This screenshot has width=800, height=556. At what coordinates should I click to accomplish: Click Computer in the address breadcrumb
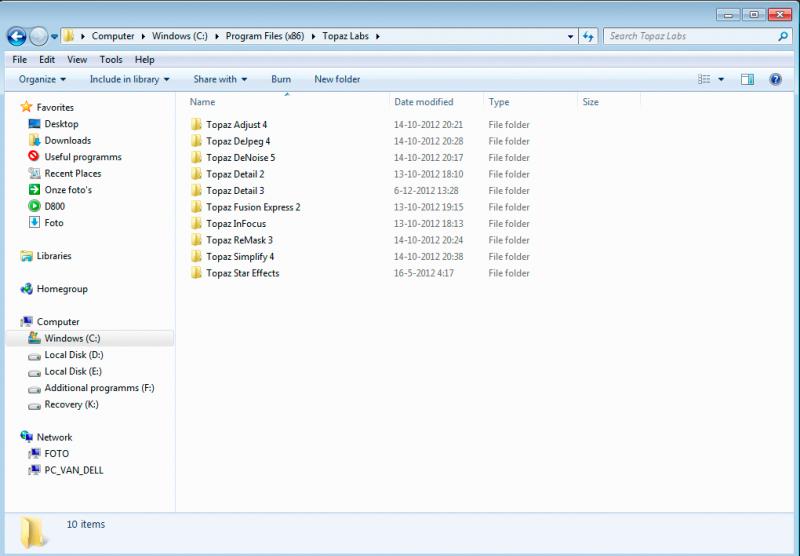[113, 36]
